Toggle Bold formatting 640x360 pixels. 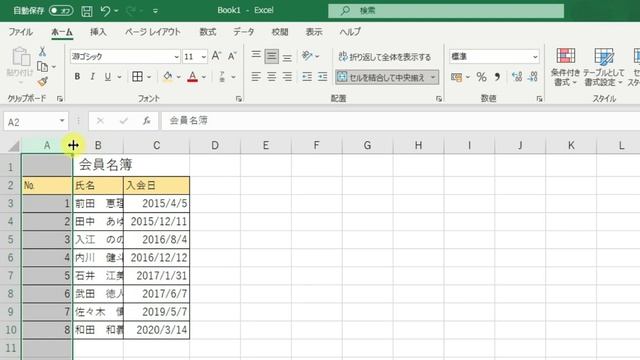(x=77, y=77)
